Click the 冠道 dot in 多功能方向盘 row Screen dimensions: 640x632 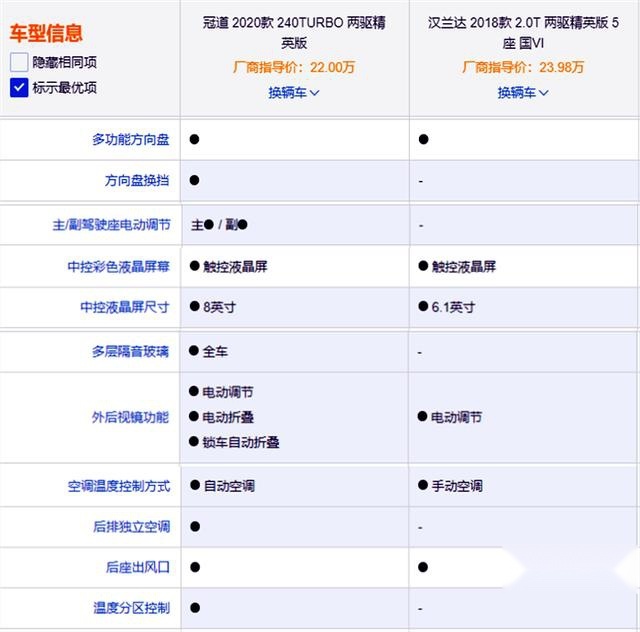coord(194,139)
